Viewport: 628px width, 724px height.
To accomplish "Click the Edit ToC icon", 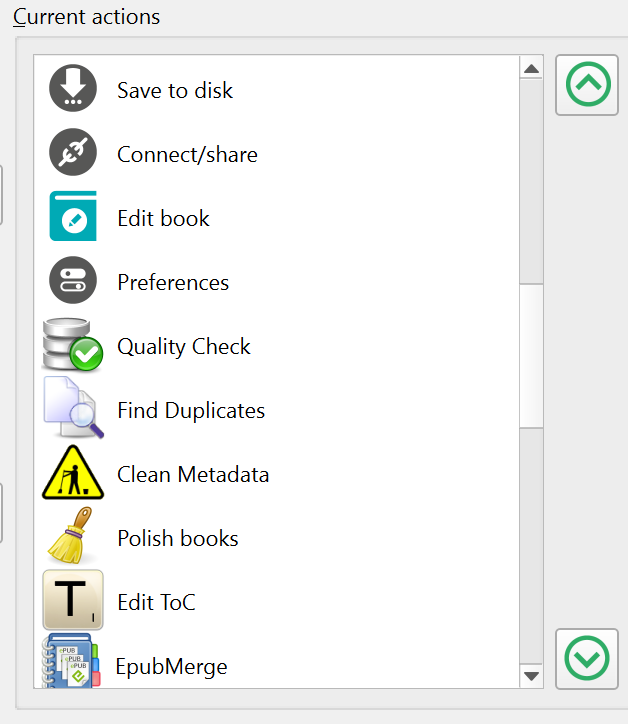I will tap(73, 602).
